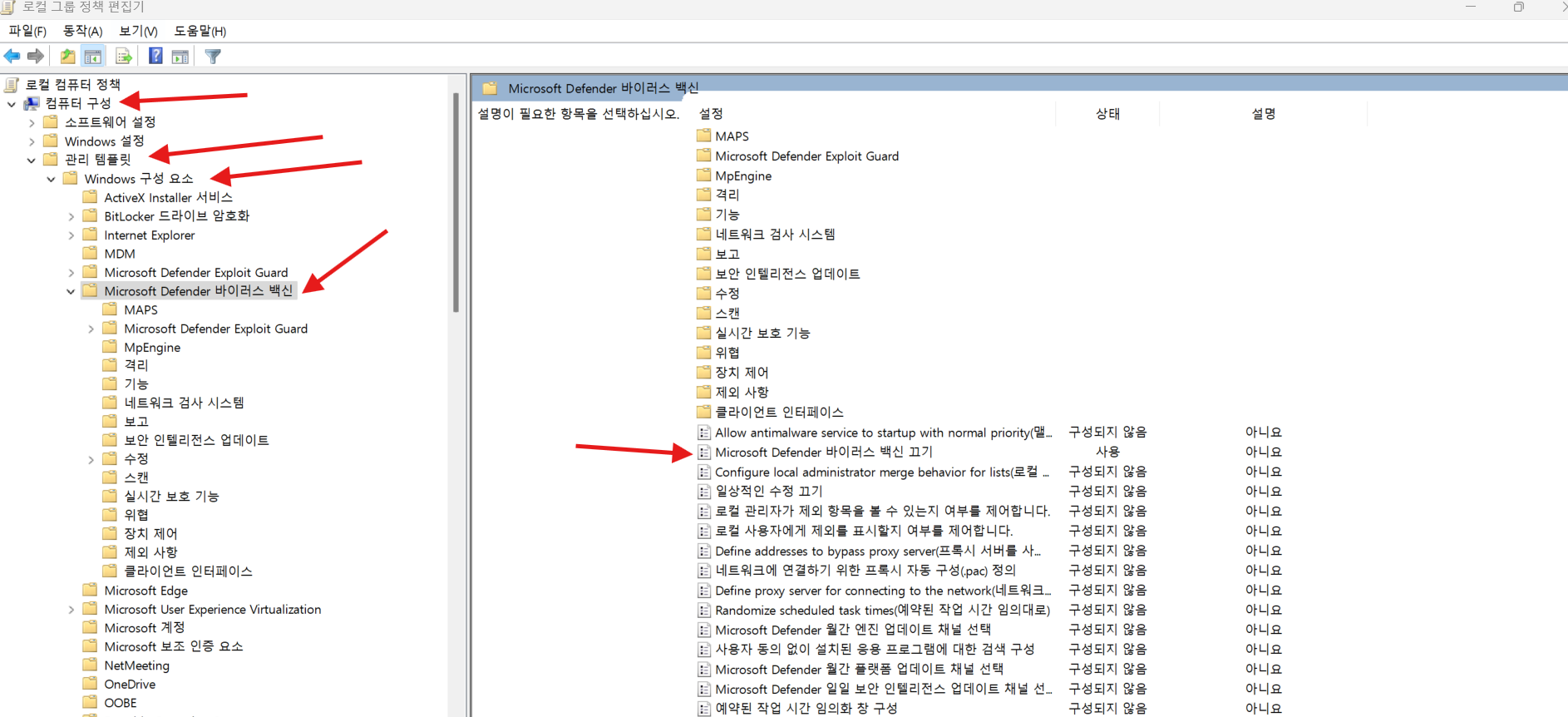Image resolution: width=1568 pixels, height=717 pixels.
Task: Select 'Define addresses to bypass proxy server' policy
Action: point(878,551)
